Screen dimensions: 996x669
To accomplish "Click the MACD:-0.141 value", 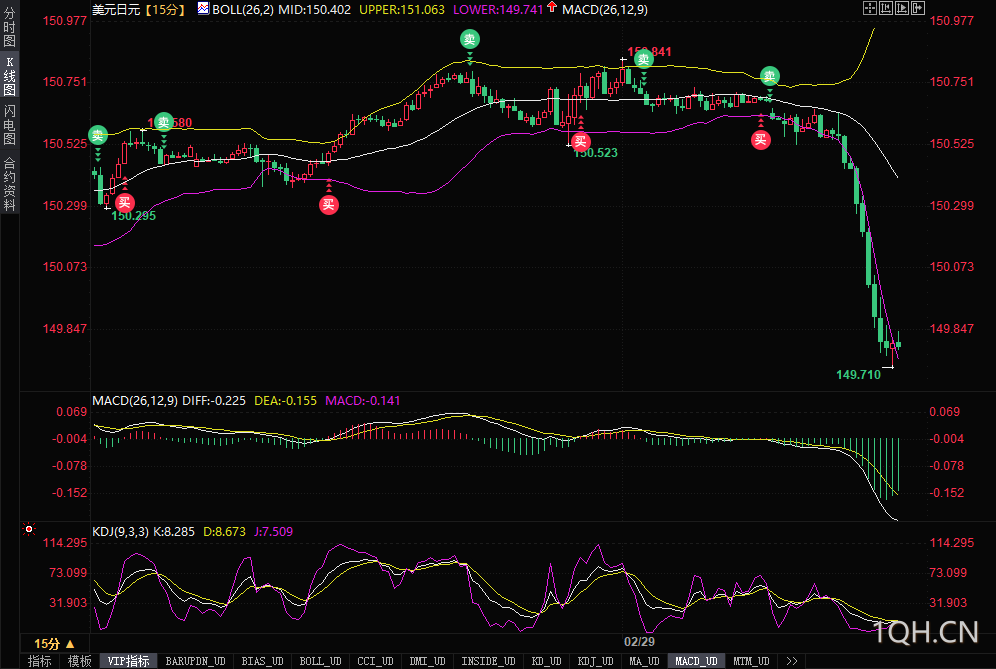I will pyautogui.click(x=363, y=401).
